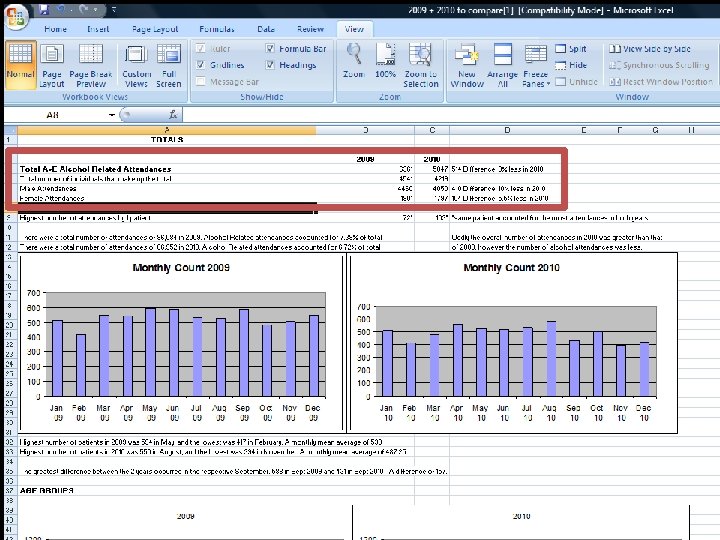
Task: Toggle the Gridlines checkbox
Action: pyautogui.click(x=220, y=65)
